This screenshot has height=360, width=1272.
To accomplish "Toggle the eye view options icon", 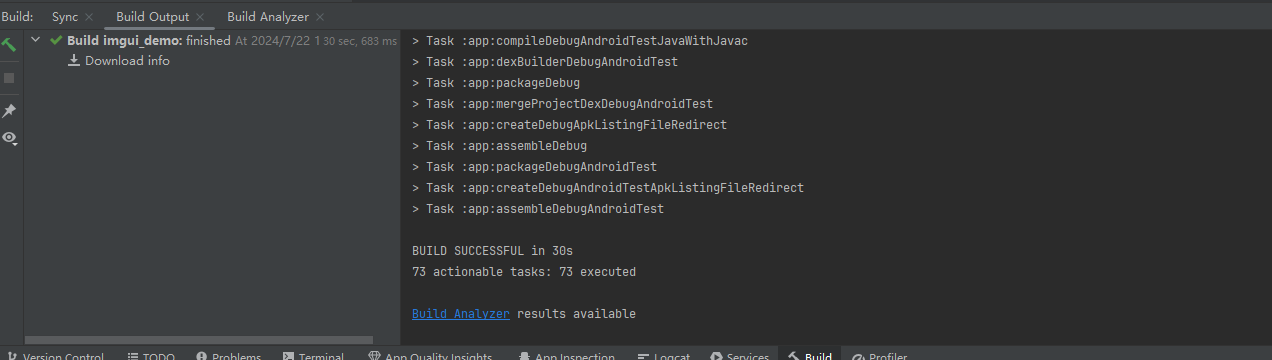I will (10, 138).
